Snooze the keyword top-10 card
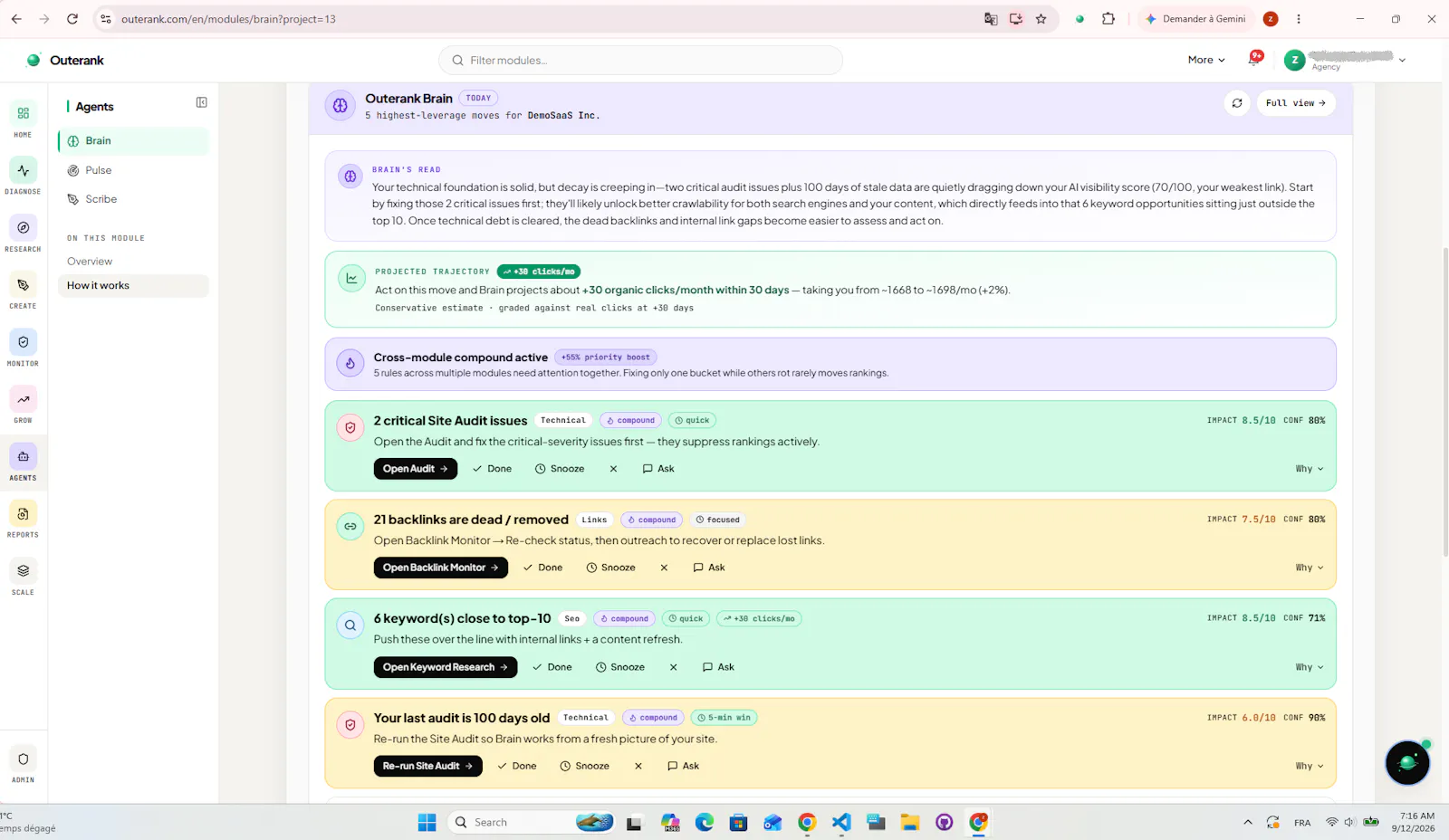The image size is (1449, 840). (x=620, y=667)
